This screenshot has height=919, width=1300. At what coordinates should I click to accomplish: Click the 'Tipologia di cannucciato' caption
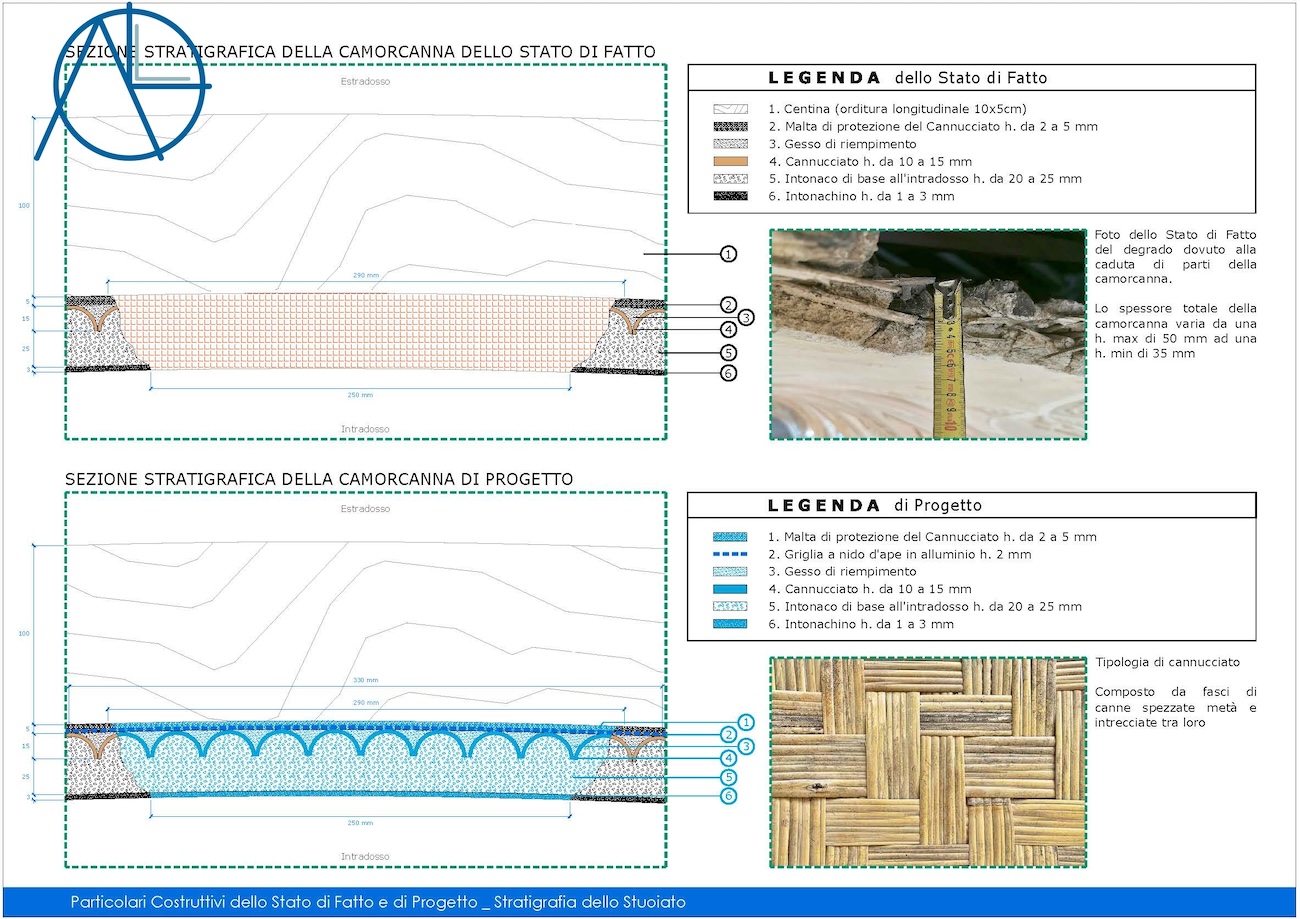[x=1167, y=662]
